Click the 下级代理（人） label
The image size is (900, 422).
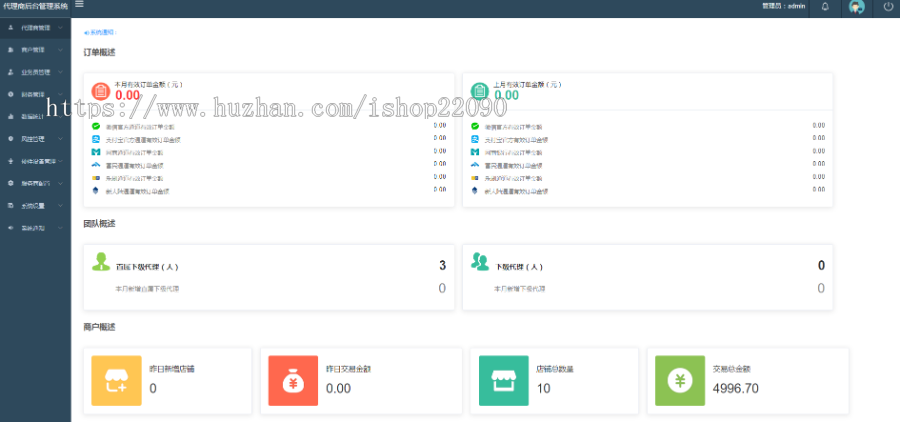[518, 267]
